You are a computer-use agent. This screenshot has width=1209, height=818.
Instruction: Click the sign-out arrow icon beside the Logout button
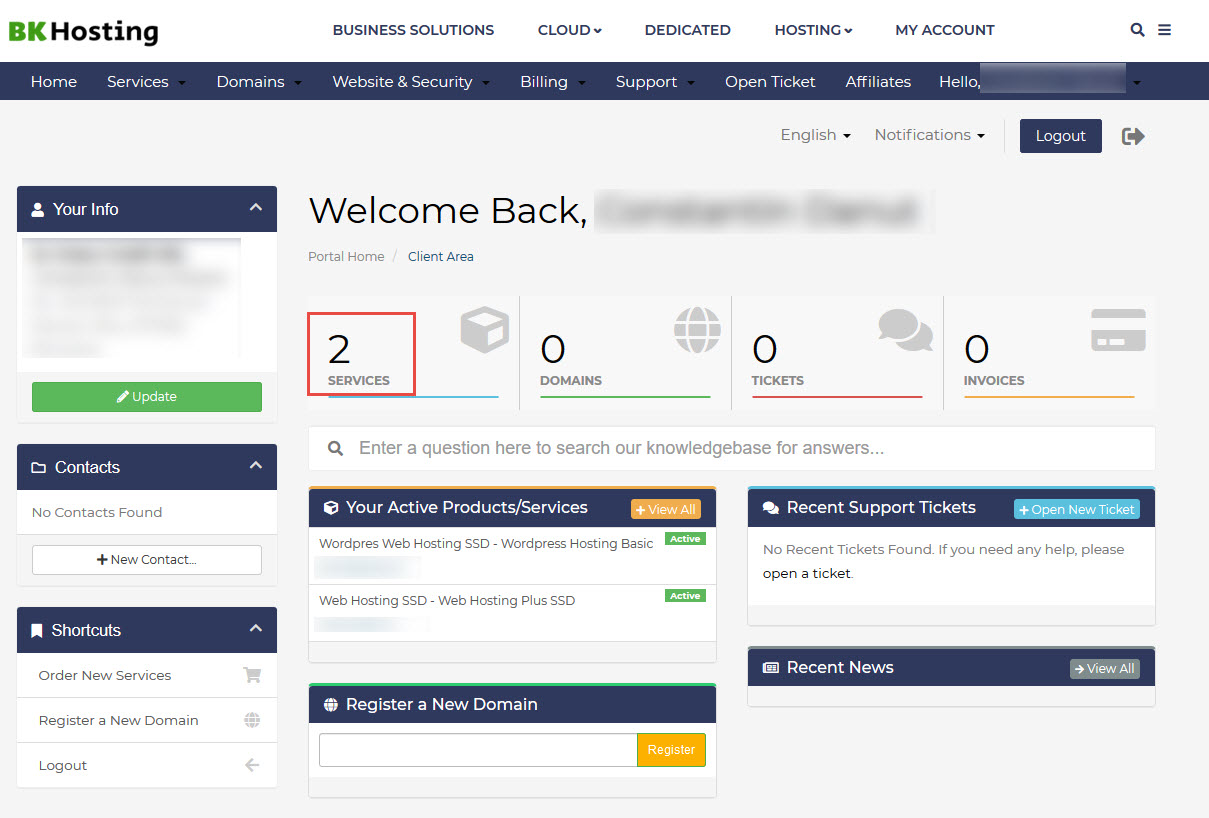click(1133, 136)
